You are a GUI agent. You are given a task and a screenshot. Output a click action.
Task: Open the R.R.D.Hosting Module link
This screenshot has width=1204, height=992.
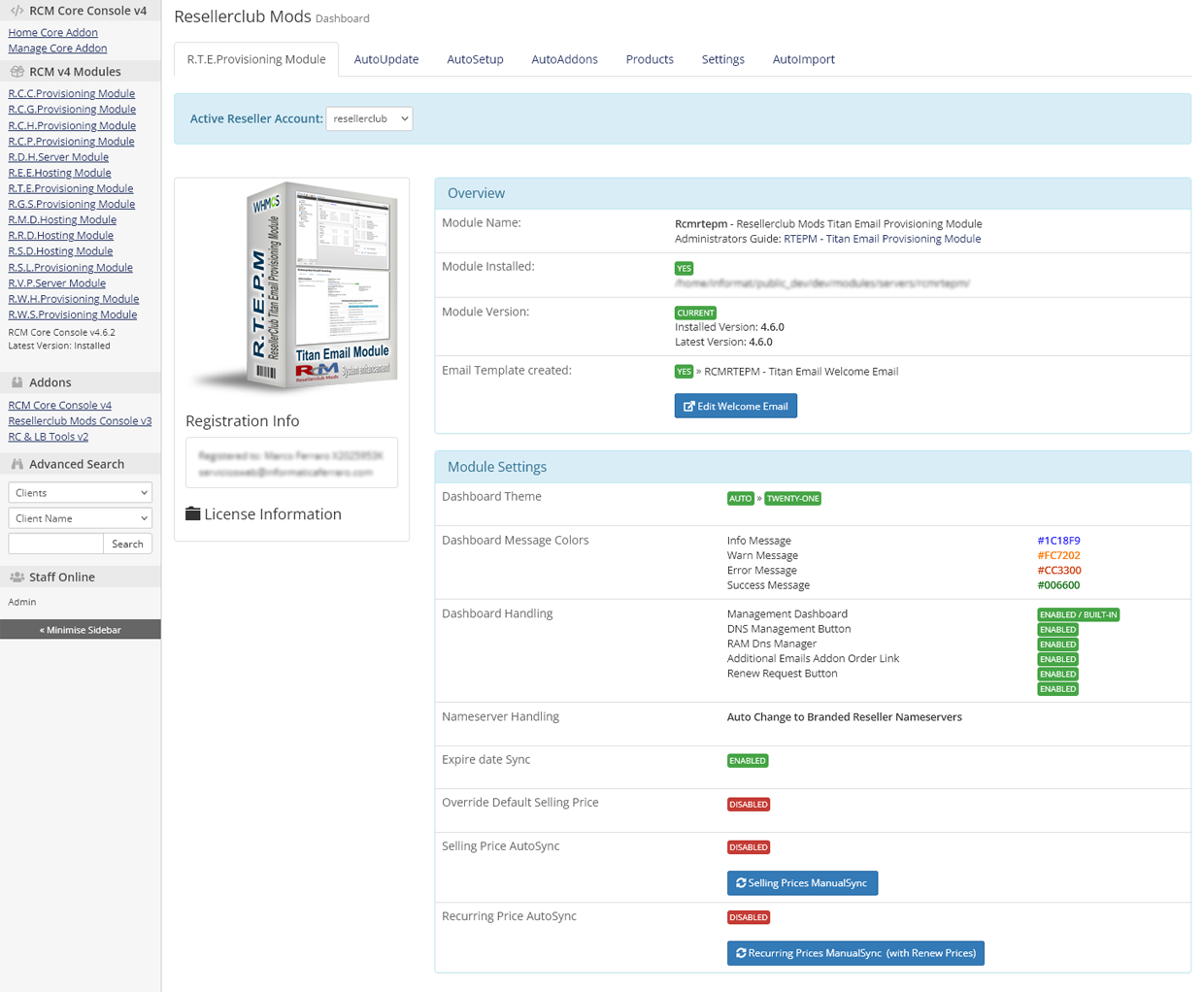coord(61,235)
